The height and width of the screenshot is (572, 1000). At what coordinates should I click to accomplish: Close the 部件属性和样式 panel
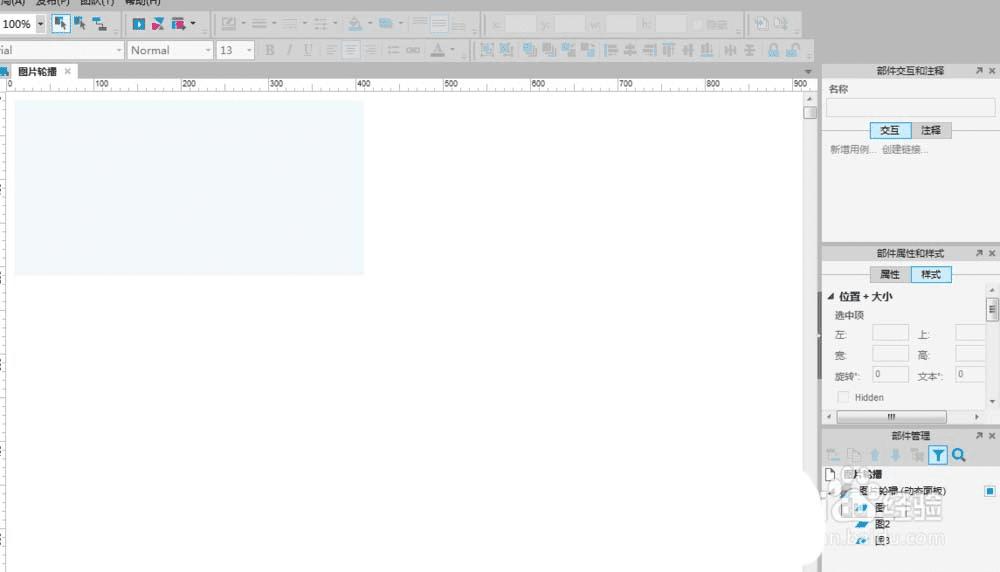pos(992,253)
